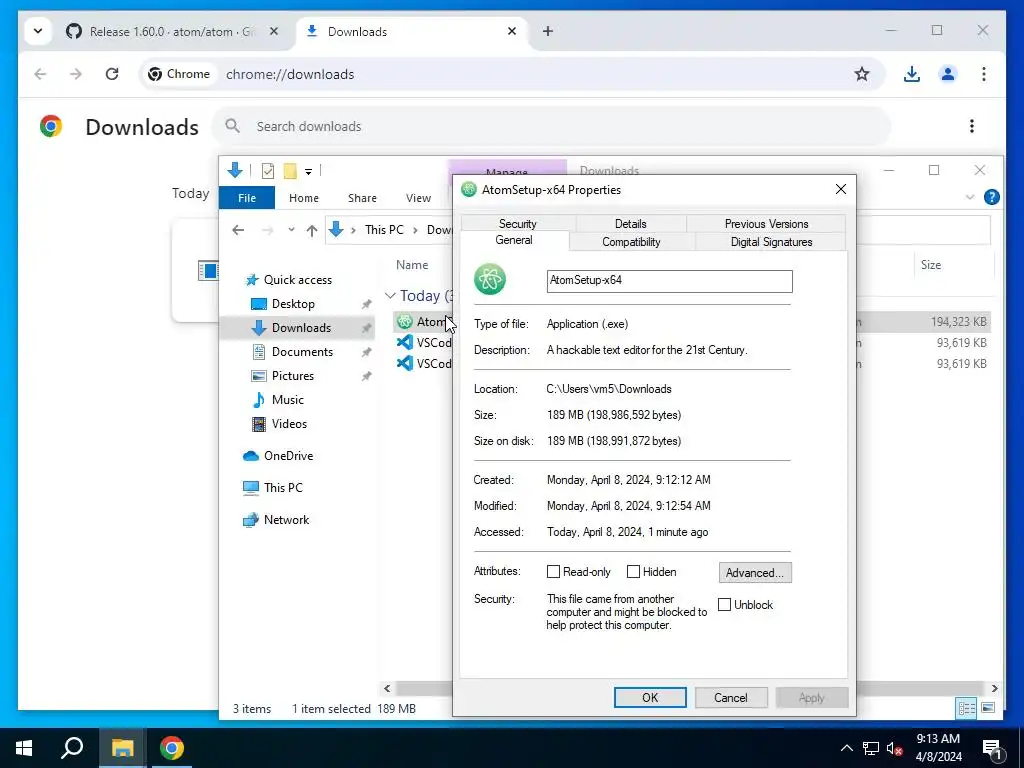Open the Windows Start menu
The height and width of the screenshot is (768, 1024).
(x=24, y=748)
